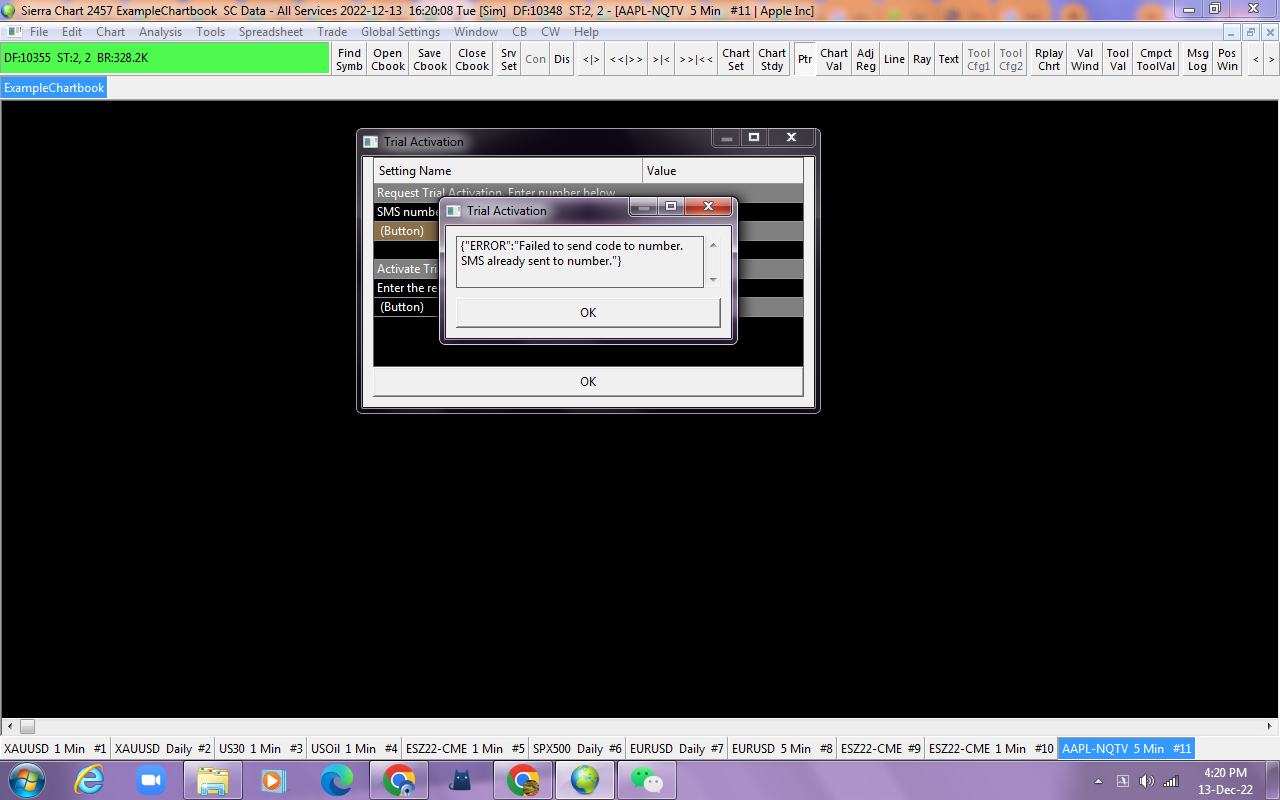The image size is (1280, 800).
Task: Open the Msg Log message log
Action: 1197,59
